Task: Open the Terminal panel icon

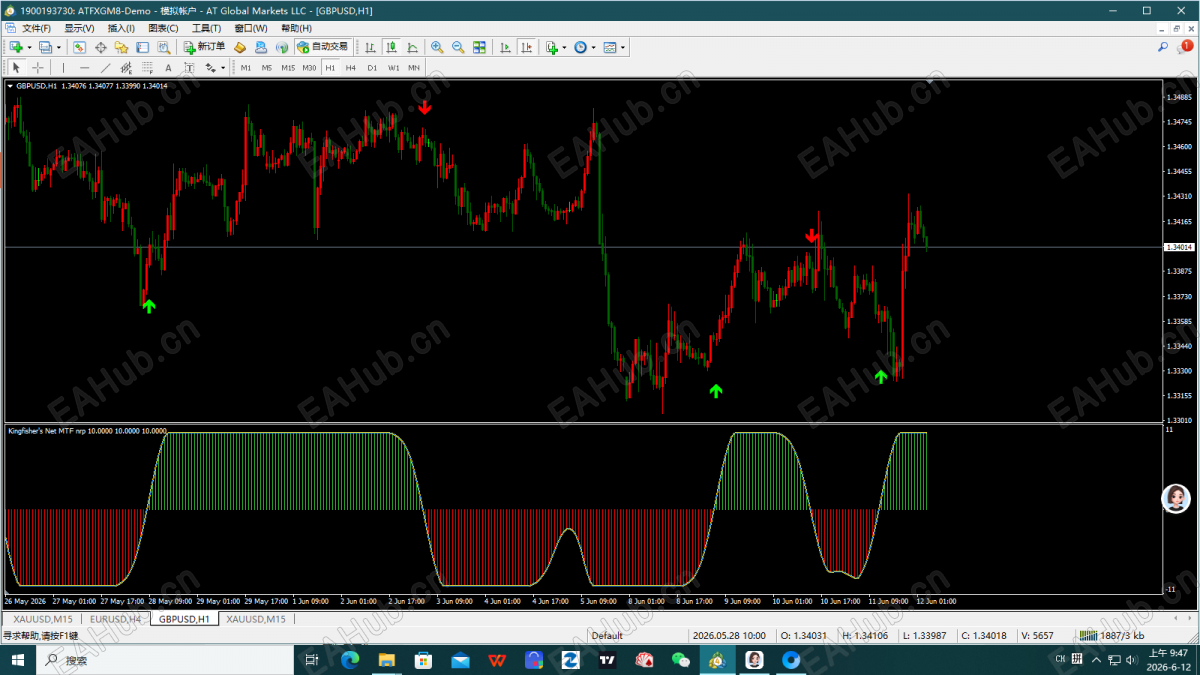Action: point(142,47)
